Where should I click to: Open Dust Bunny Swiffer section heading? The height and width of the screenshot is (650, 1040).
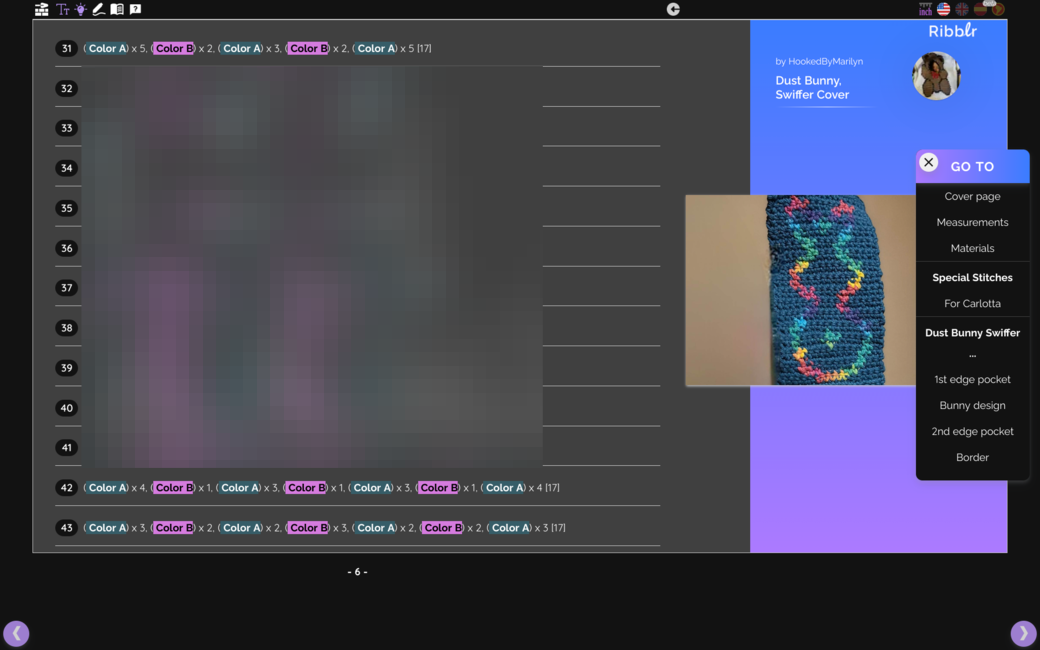pos(972,333)
